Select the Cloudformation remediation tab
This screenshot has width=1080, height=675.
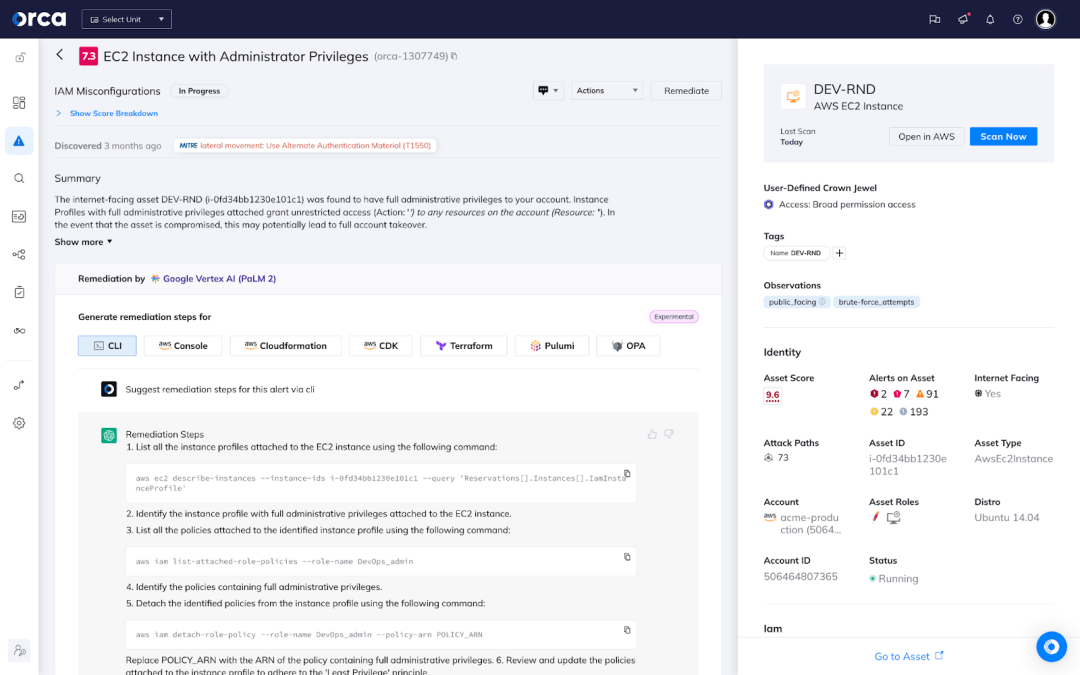pos(286,346)
